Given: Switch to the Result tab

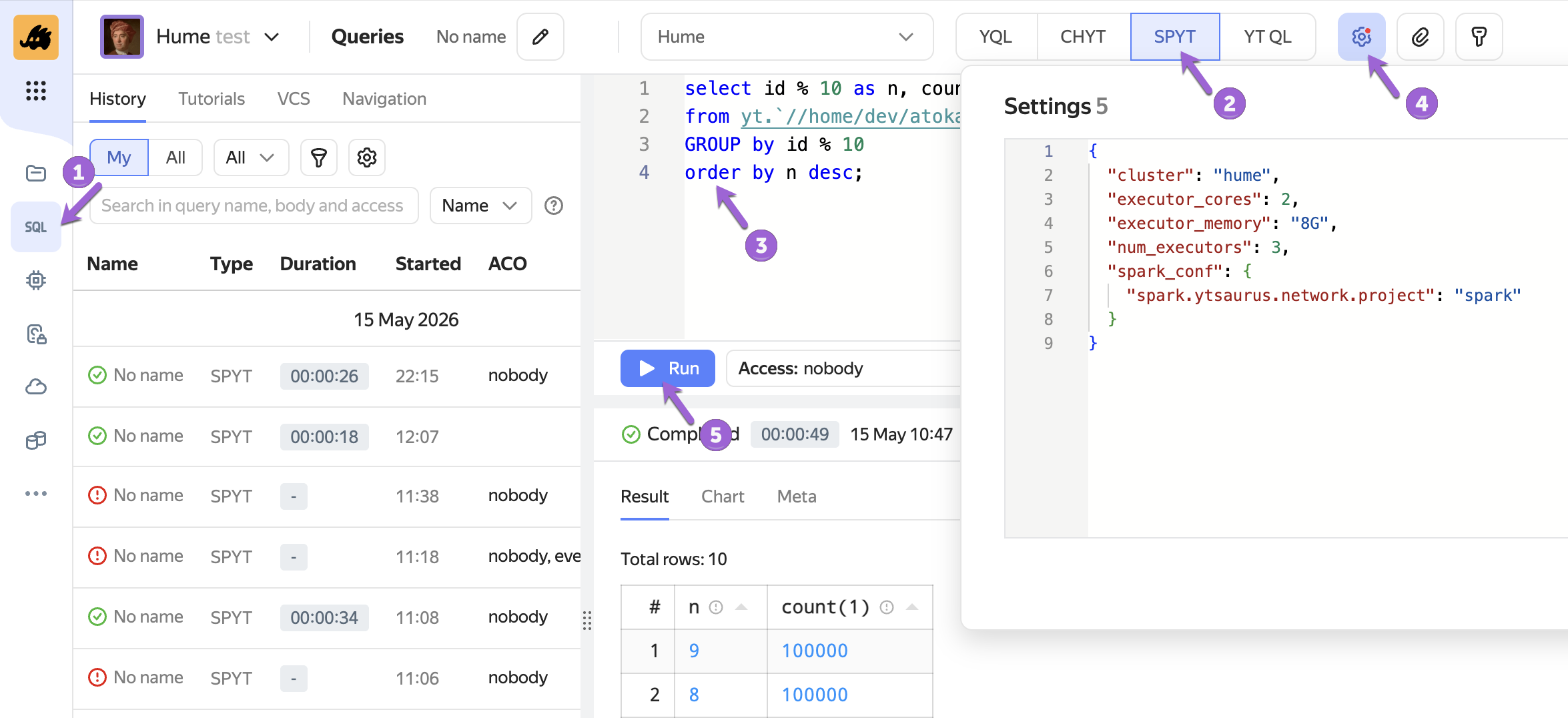Looking at the screenshot, I should [x=645, y=496].
